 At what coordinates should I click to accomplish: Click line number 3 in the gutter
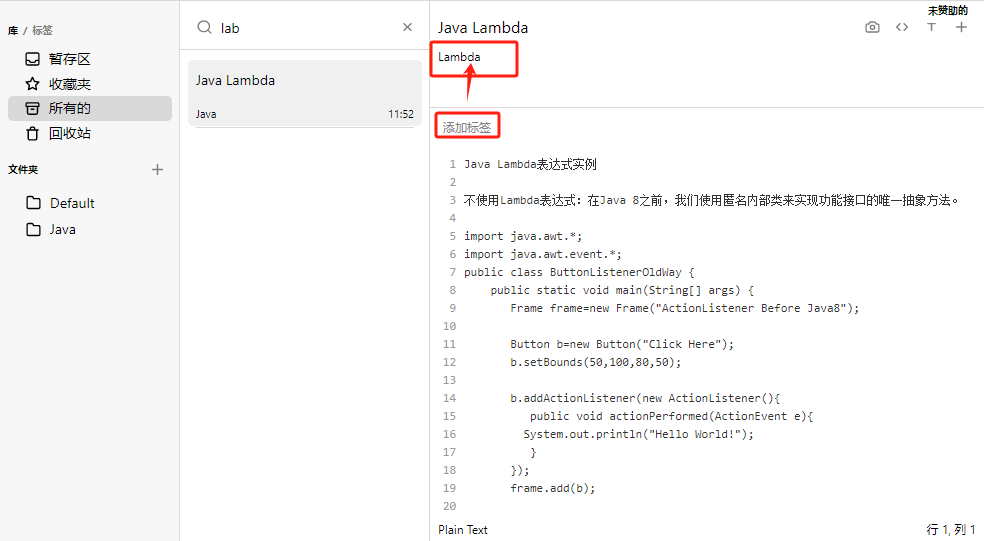coord(452,200)
